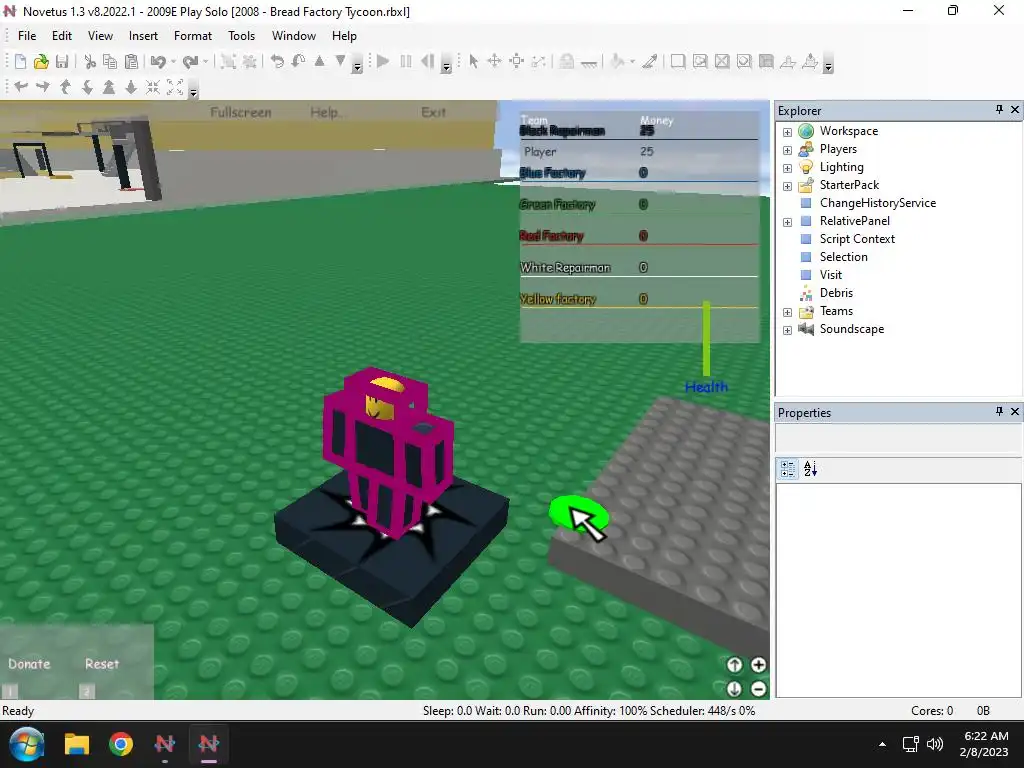Expand the StarterPack node in Explorer
The image size is (1024, 768).
pyautogui.click(x=787, y=186)
